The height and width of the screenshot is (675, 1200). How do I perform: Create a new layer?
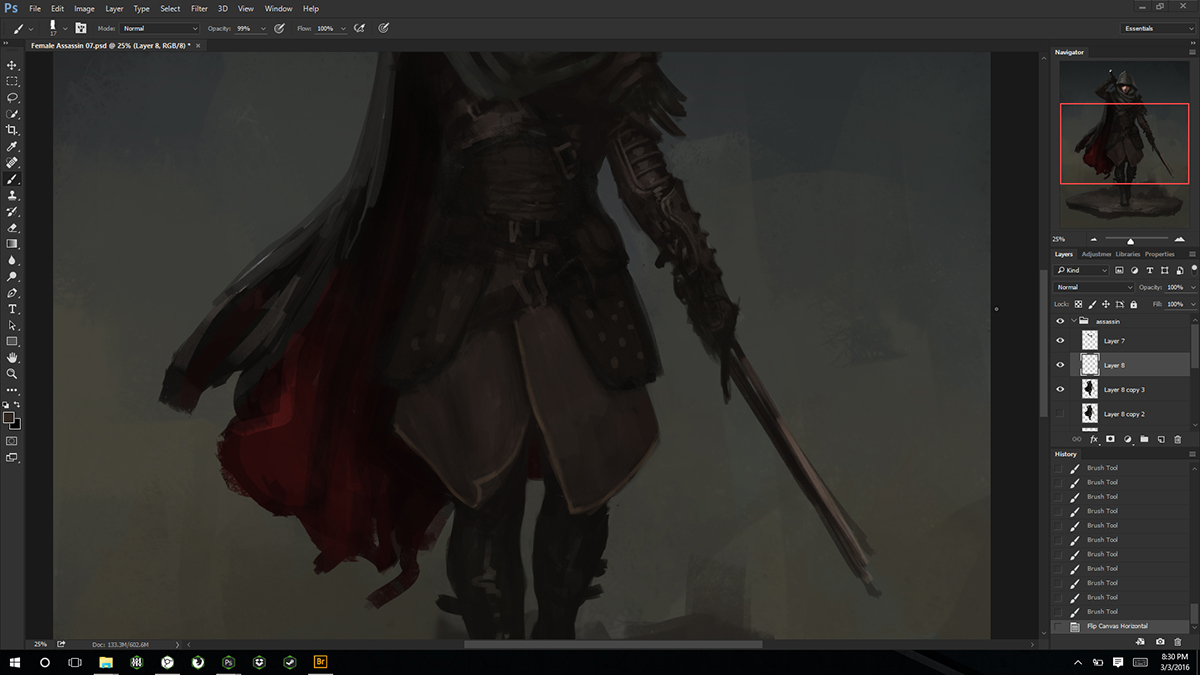point(1161,439)
